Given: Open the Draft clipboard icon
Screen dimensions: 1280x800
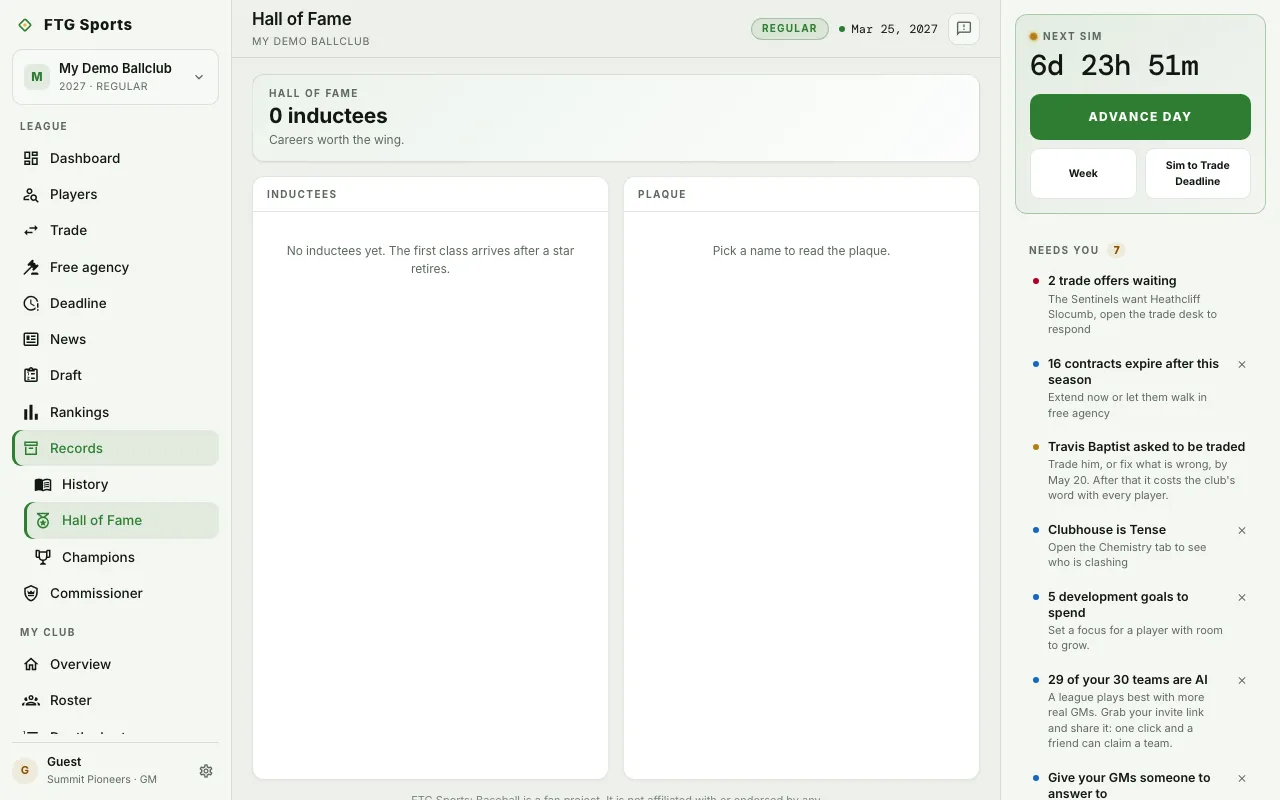Looking at the screenshot, I should click(31, 375).
